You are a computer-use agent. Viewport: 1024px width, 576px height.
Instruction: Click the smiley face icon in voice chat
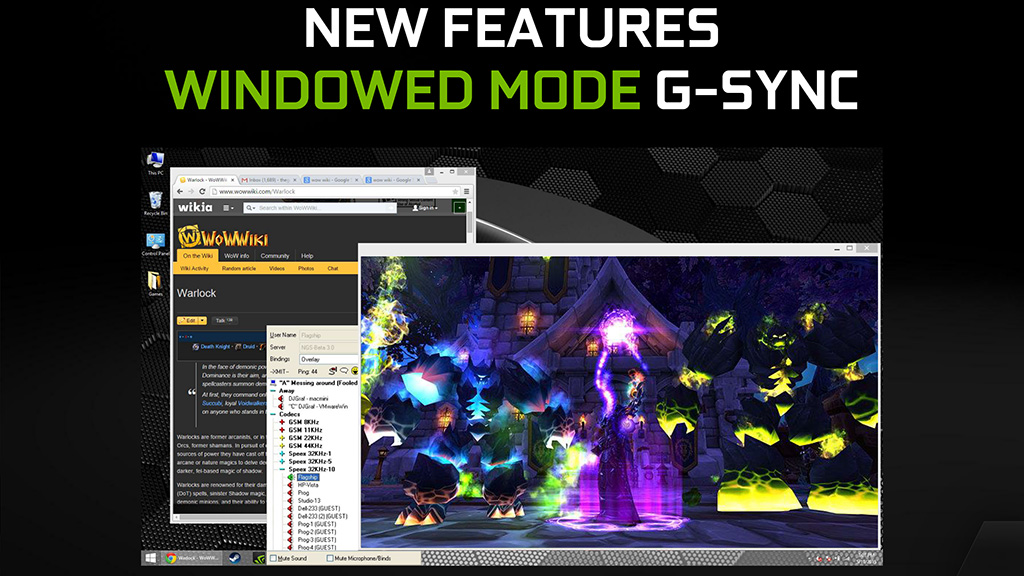355,371
